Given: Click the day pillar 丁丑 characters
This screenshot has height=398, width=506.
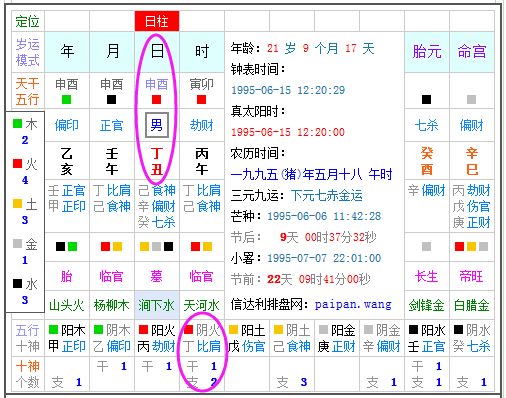Looking at the screenshot, I should point(157,161).
